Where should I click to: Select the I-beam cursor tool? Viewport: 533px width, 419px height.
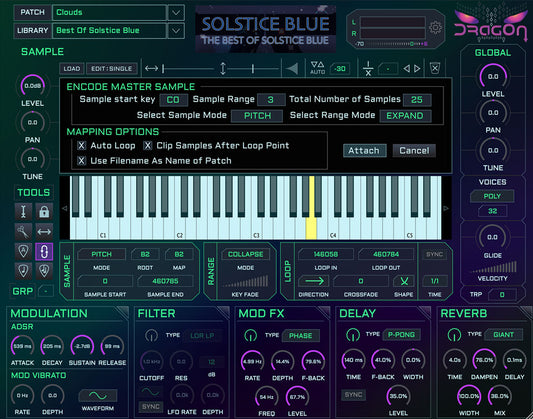(23, 211)
